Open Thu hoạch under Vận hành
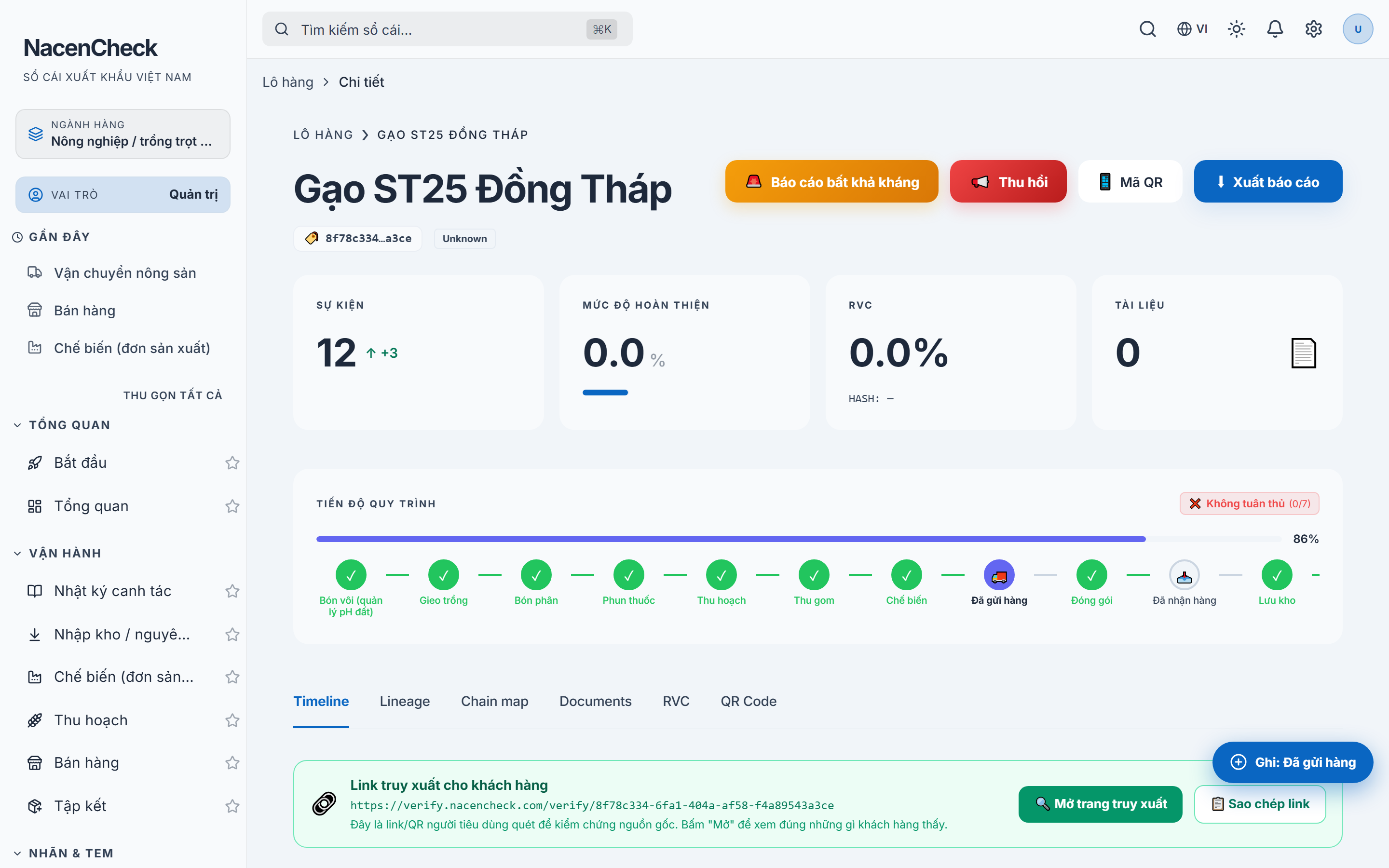 click(91, 720)
